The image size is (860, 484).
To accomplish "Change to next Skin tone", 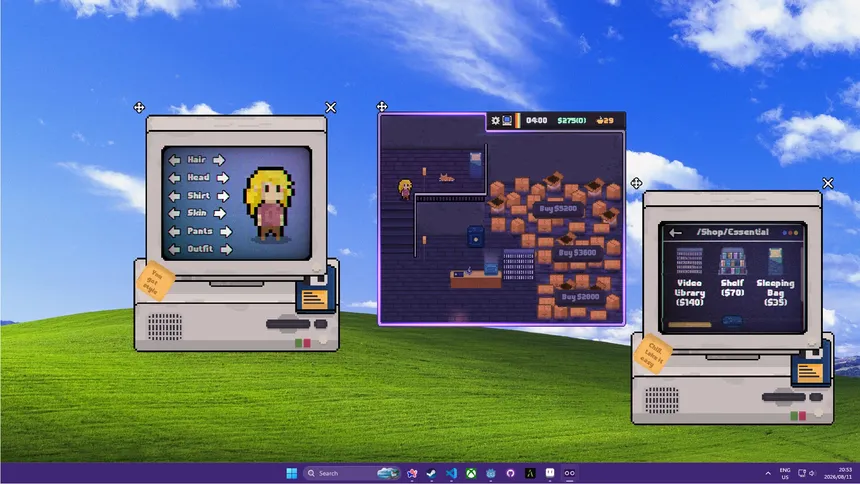I will point(219,213).
